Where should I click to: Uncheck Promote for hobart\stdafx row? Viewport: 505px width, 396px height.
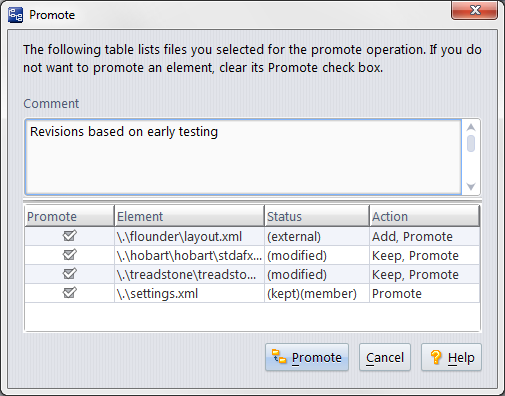(x=70, y=255)
